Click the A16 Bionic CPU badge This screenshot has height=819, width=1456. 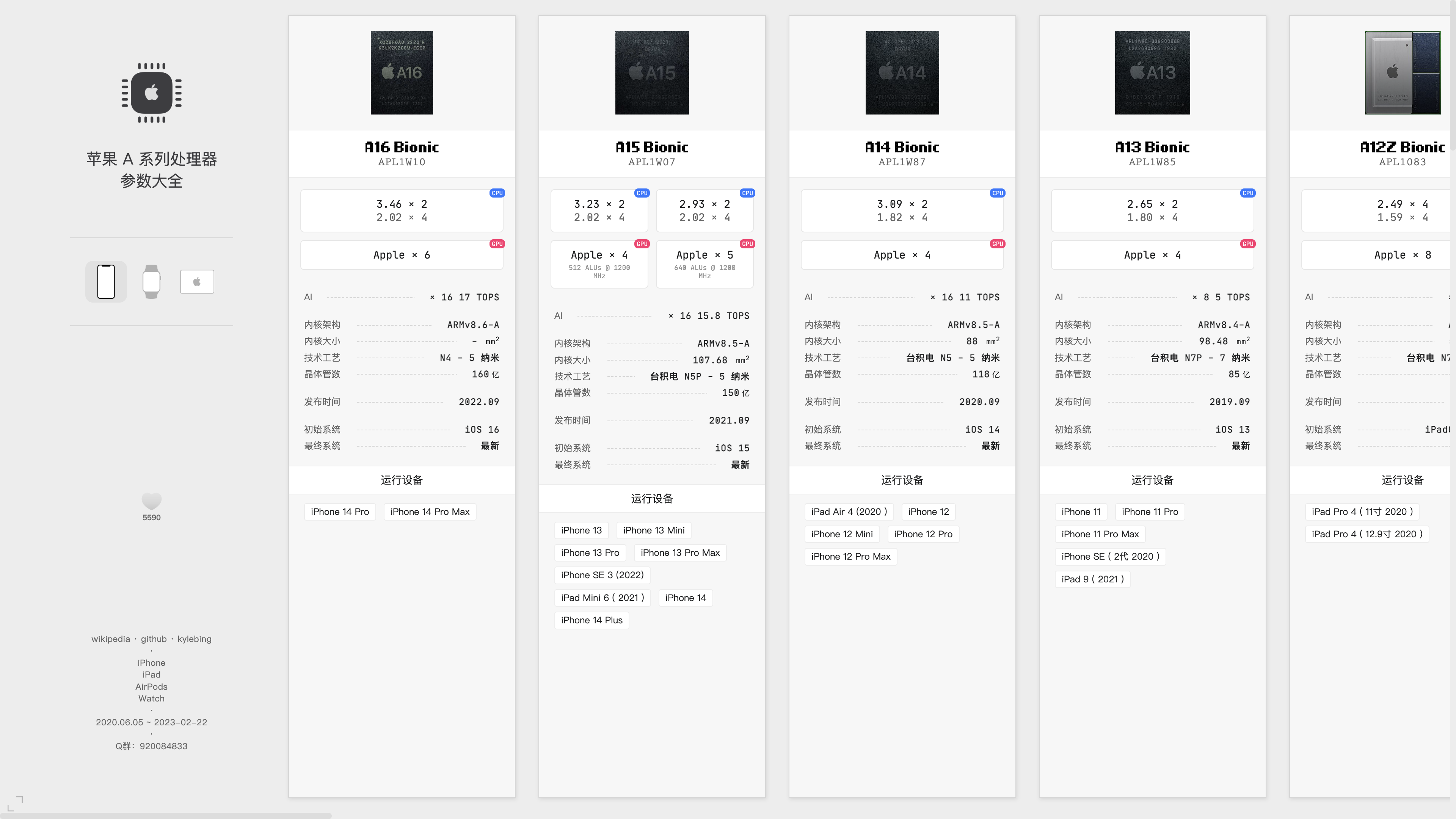click(x=497, y=193)
